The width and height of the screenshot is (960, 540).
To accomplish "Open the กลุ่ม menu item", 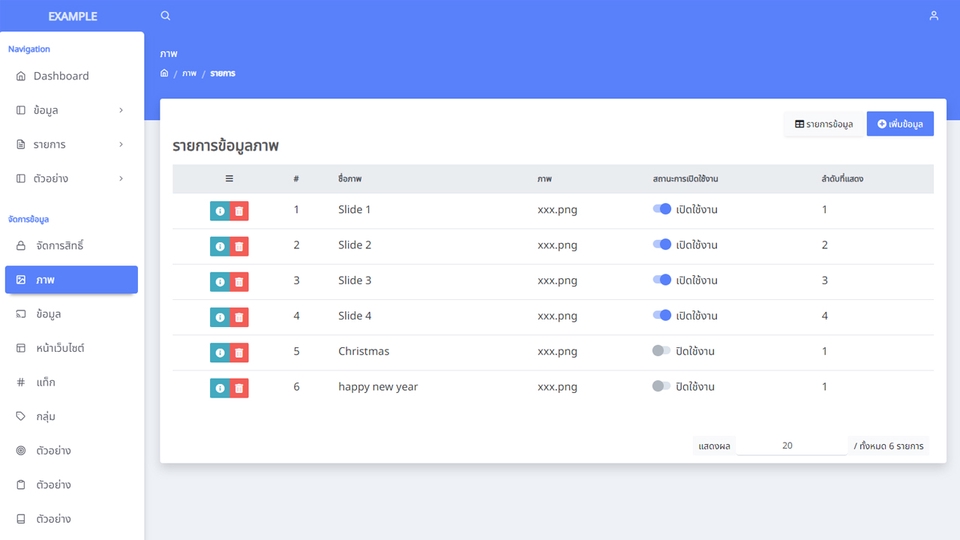I will click(x=72, y=416).
